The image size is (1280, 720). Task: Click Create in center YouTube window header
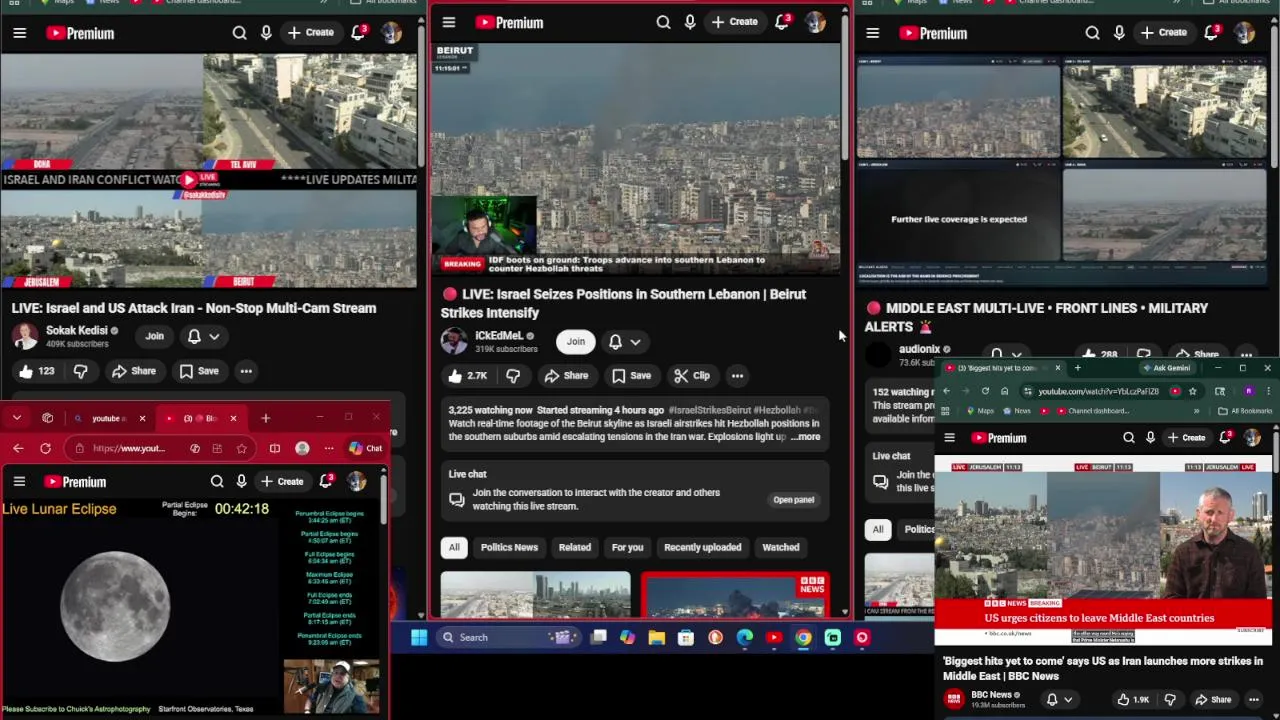(735, 22)
